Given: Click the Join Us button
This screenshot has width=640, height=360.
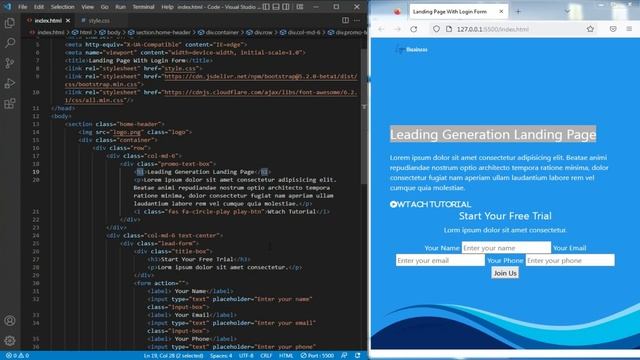Looking at the screenshot, I should click(505, 273).
